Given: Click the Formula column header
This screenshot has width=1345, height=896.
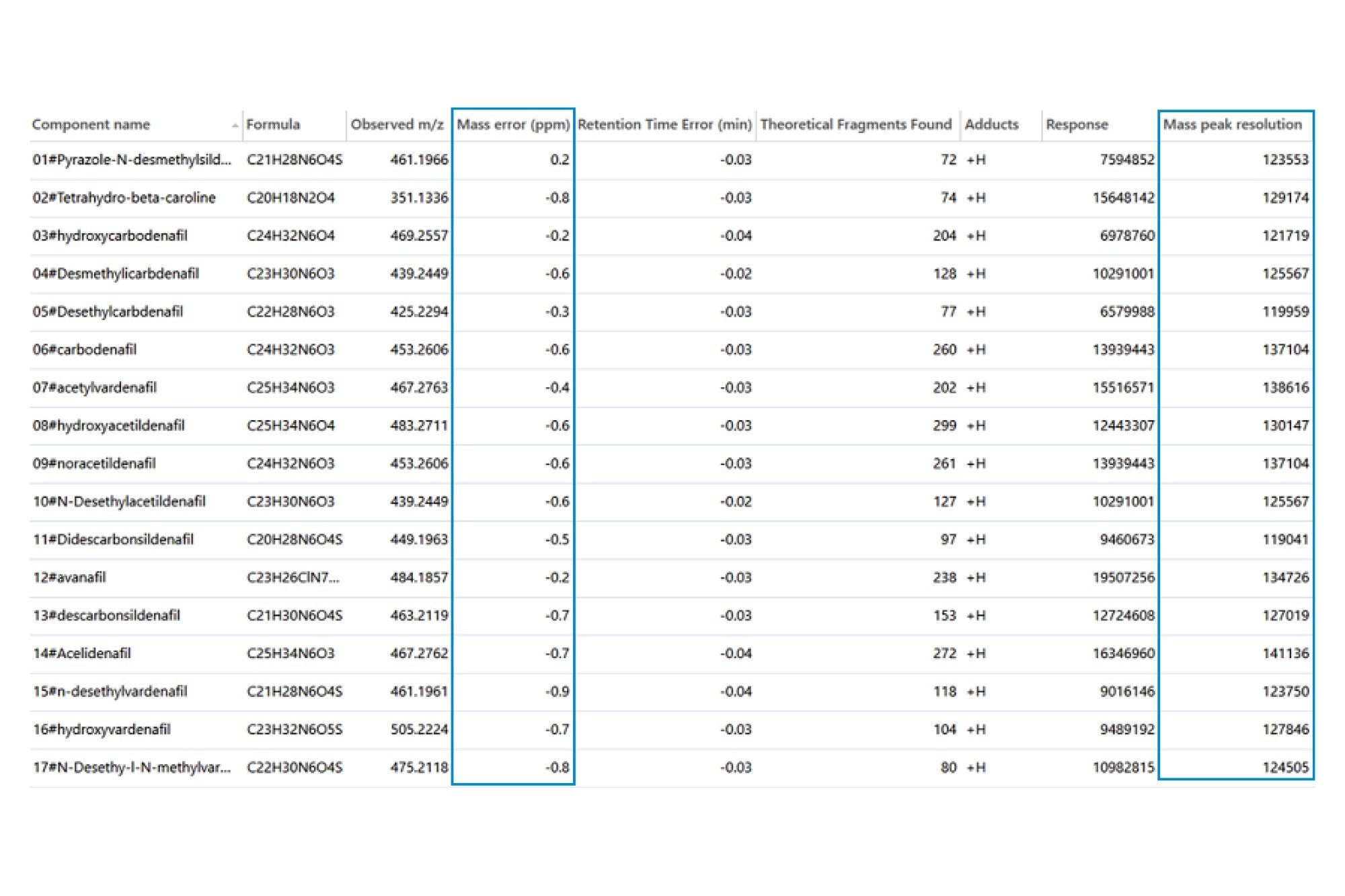Looking at the screenshot, I should 273,124.
